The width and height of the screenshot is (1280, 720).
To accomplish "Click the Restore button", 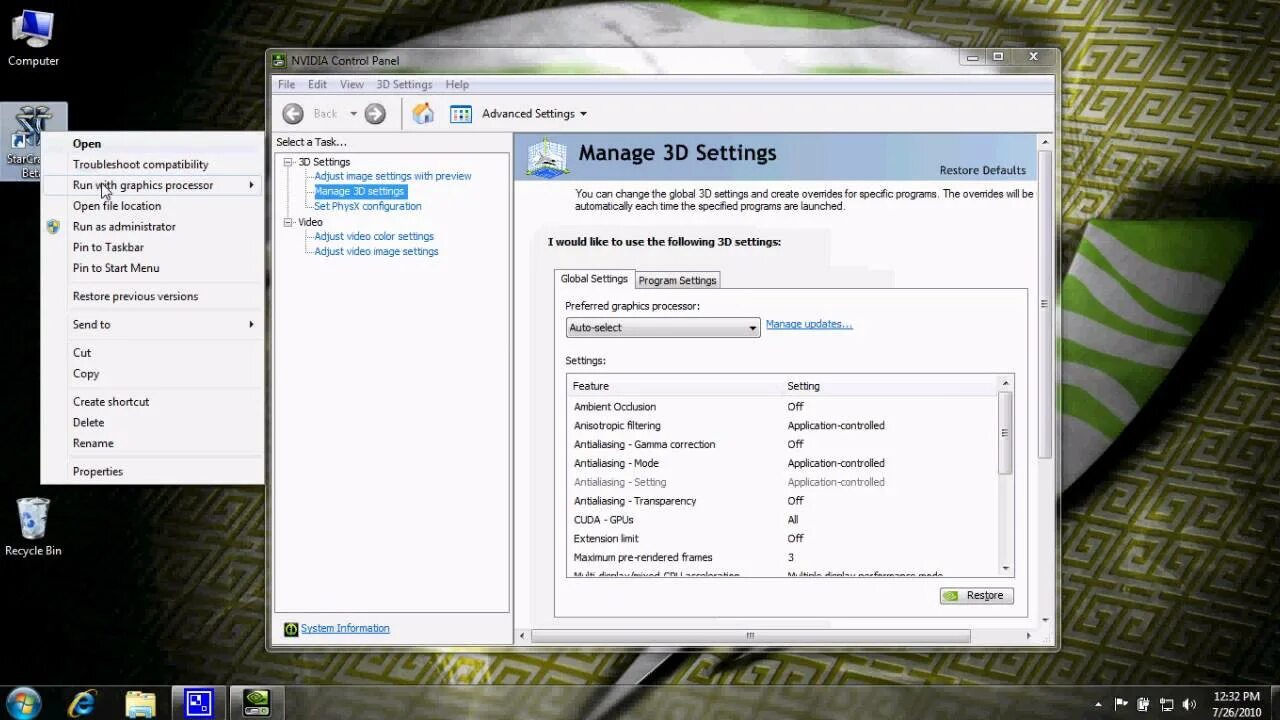I will tap(977, 595).
